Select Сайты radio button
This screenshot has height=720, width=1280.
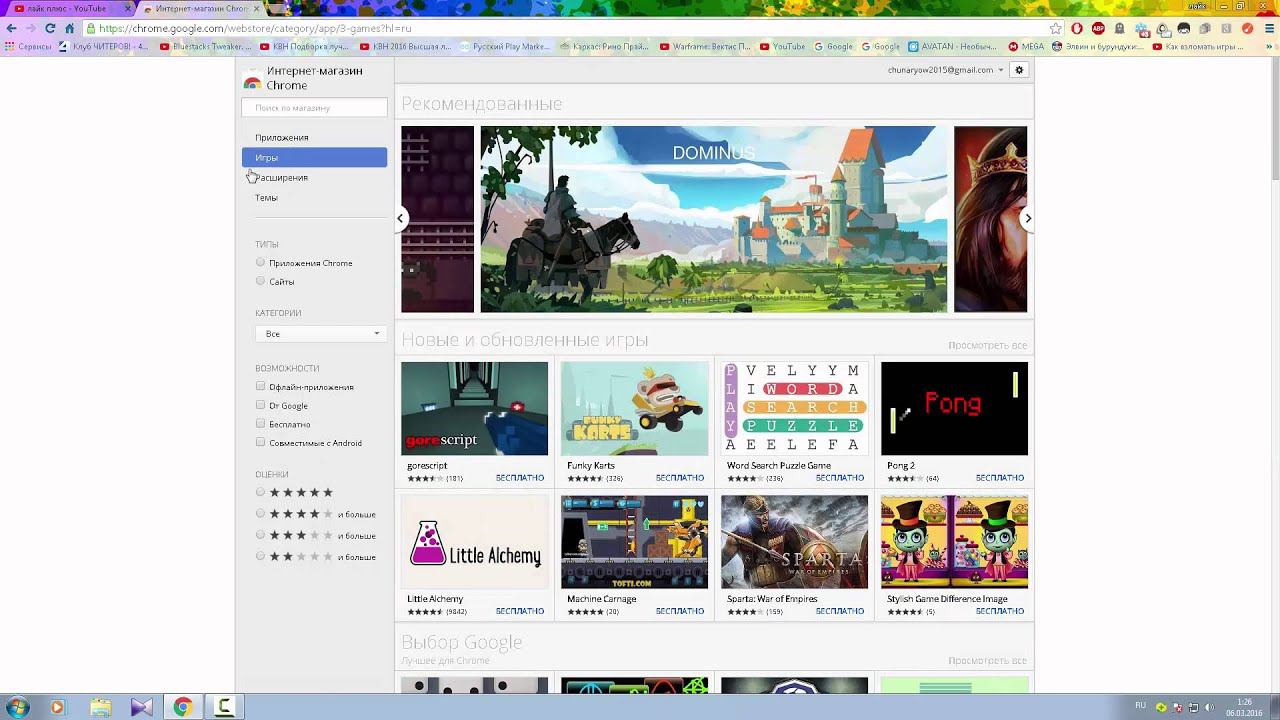click(x=260, y=281)
